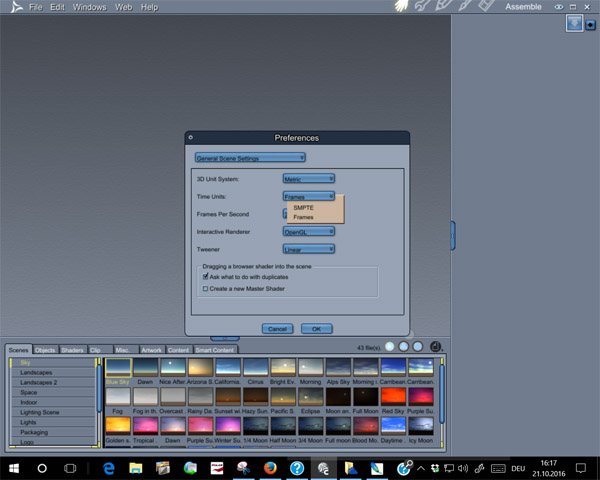
Task: Click the blue question mark help icon in taskbar
Action: click(x=297, y=468)
